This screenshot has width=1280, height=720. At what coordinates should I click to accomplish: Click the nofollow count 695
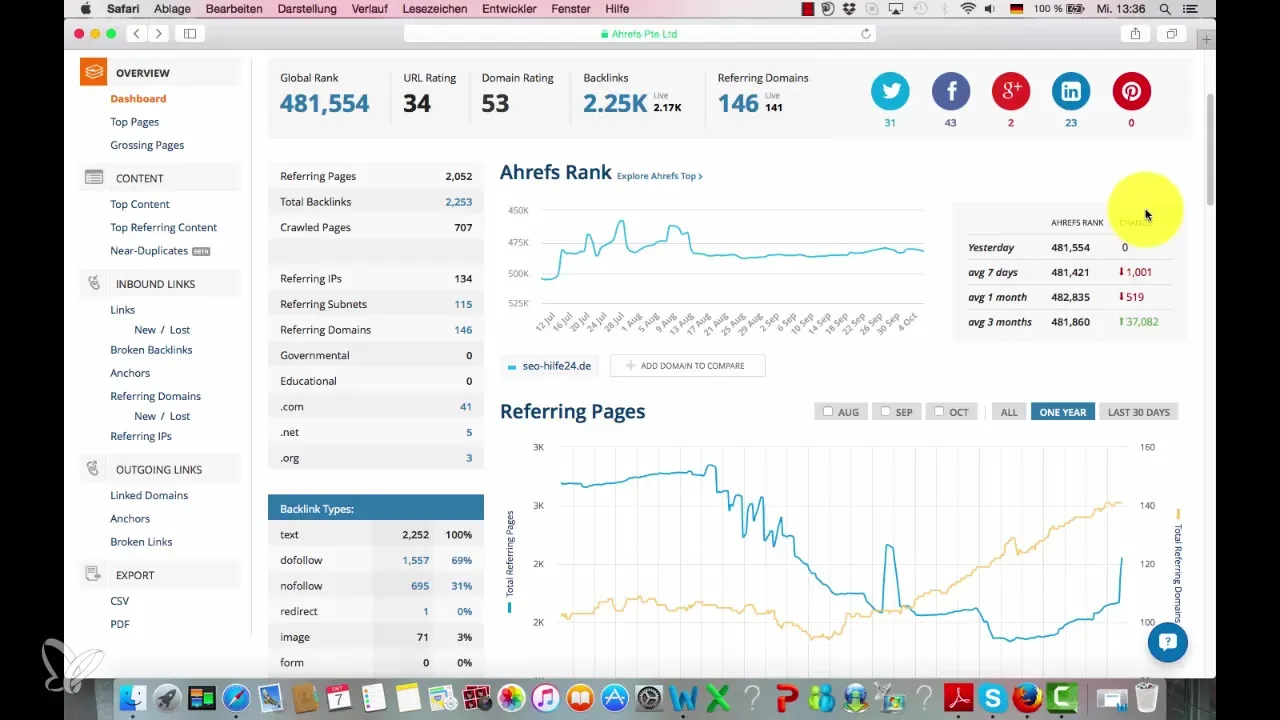pos(420,586)
